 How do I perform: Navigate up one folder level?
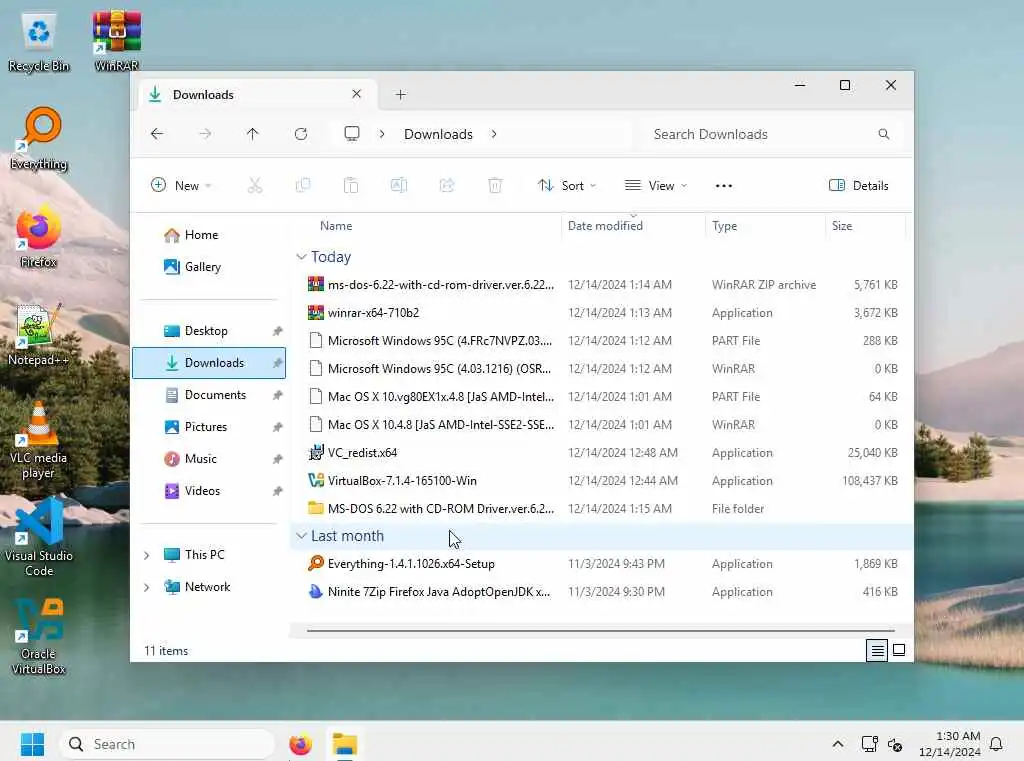pyautogui.click(x=253, y=134)
